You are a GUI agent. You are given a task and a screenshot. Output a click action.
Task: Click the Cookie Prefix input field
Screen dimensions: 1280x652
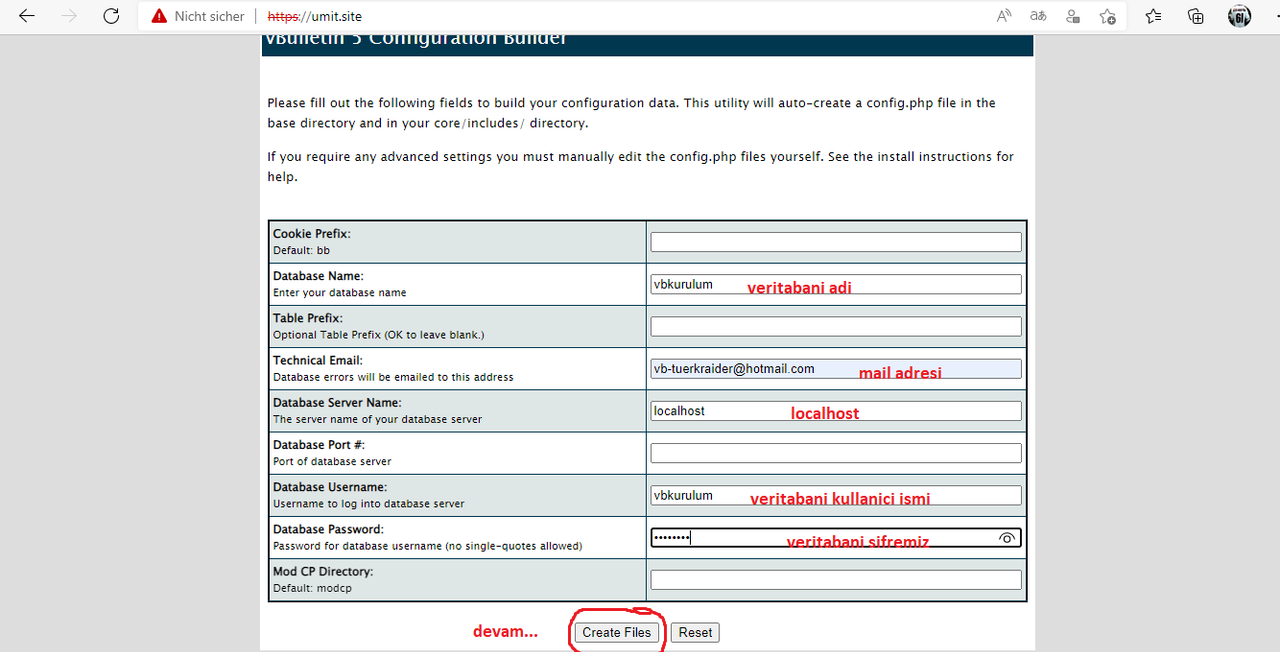point(836,242)
